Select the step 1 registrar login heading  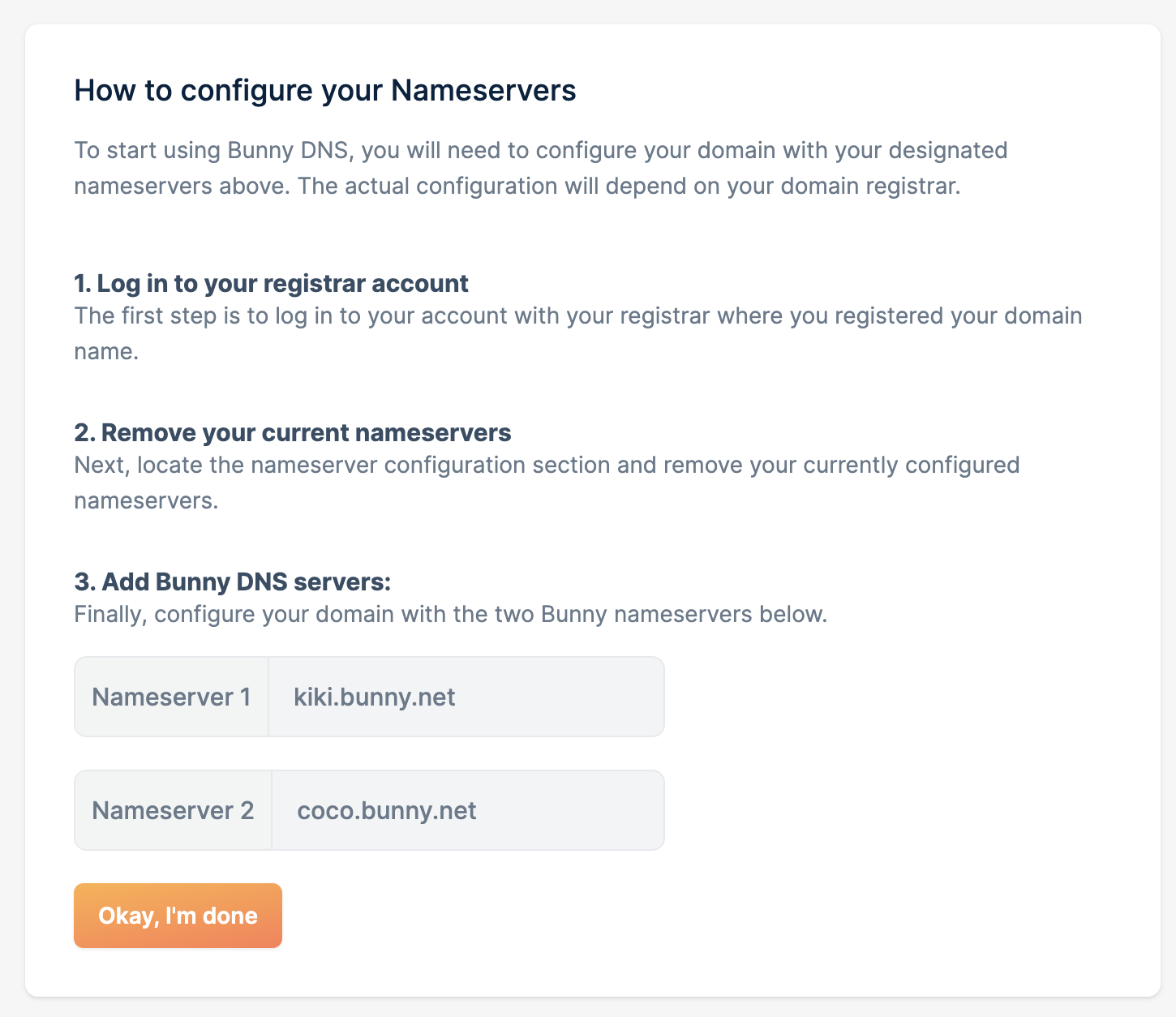point(271,283)
